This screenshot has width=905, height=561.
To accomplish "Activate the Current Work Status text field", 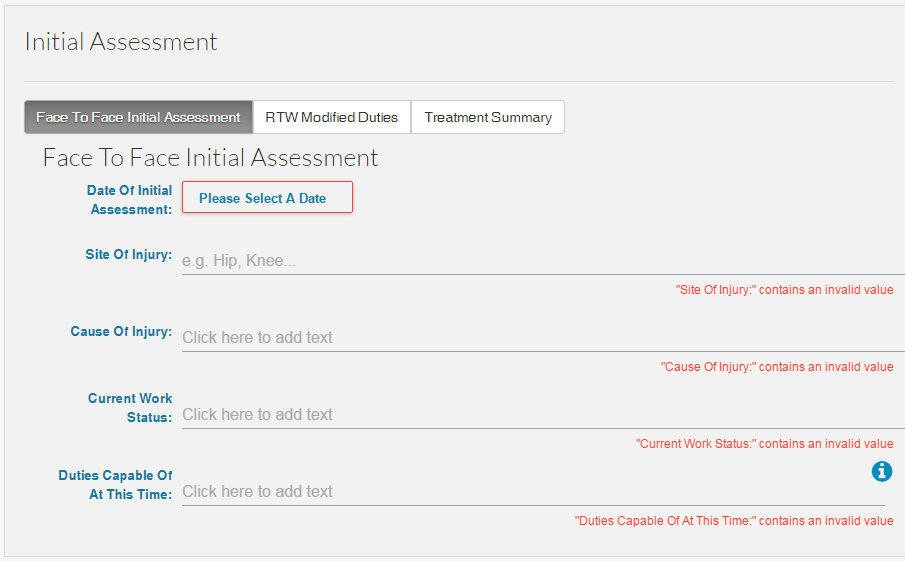I will (x=543, y=414).
